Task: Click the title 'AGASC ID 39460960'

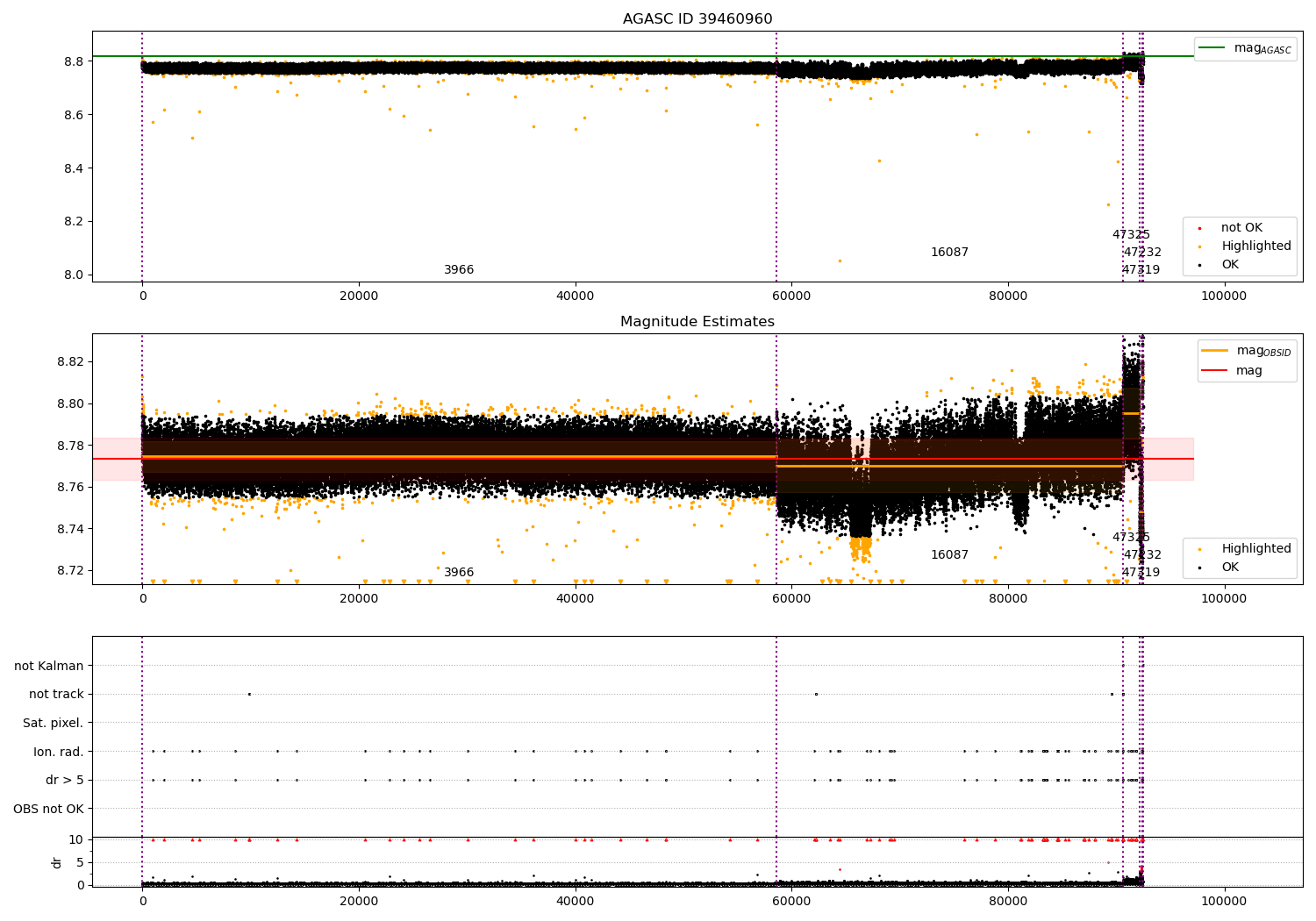Action: (x=697, y=19)
